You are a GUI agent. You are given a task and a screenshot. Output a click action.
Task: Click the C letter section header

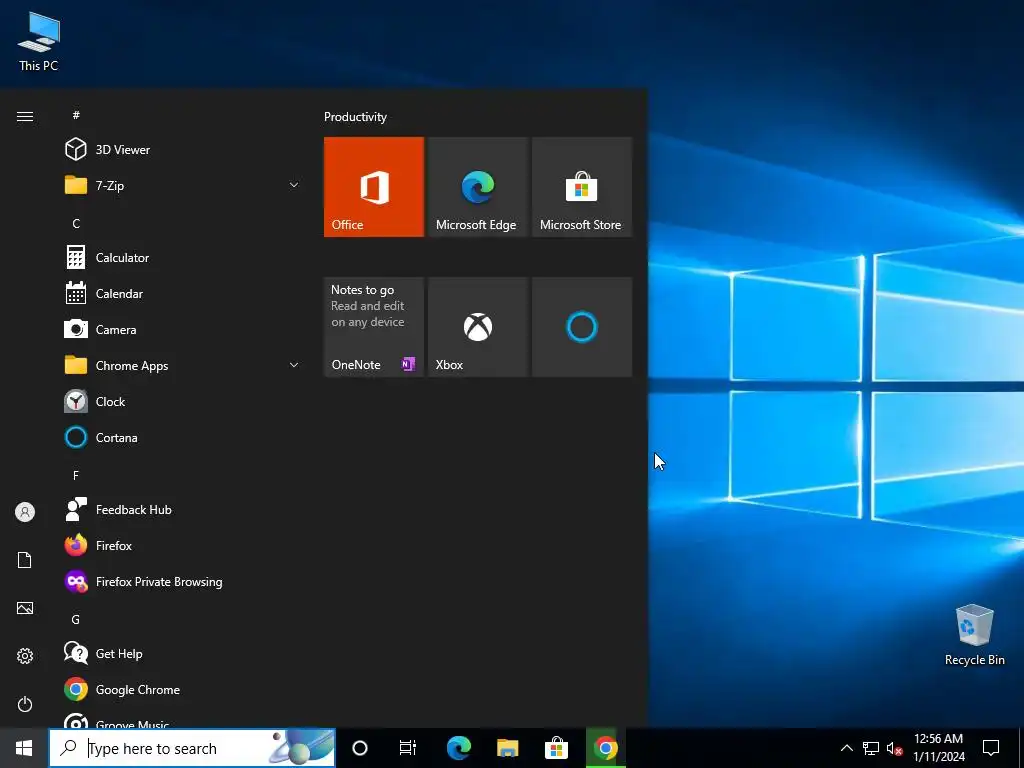76,223
